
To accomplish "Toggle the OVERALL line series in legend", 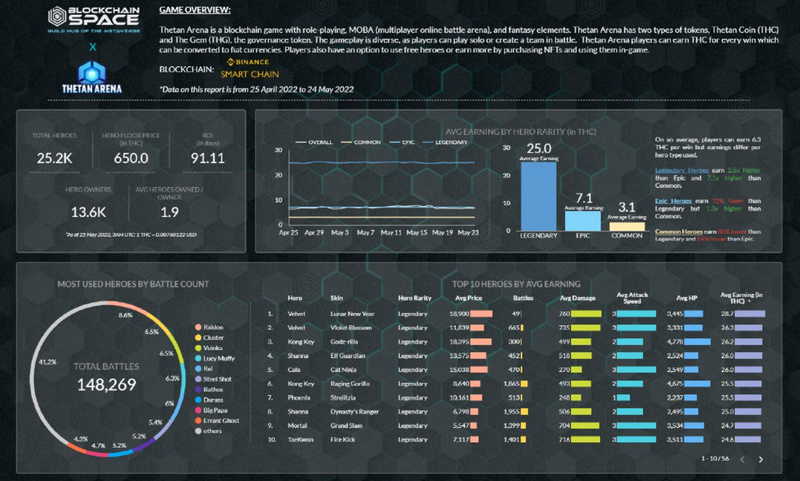I will (307, 141).
